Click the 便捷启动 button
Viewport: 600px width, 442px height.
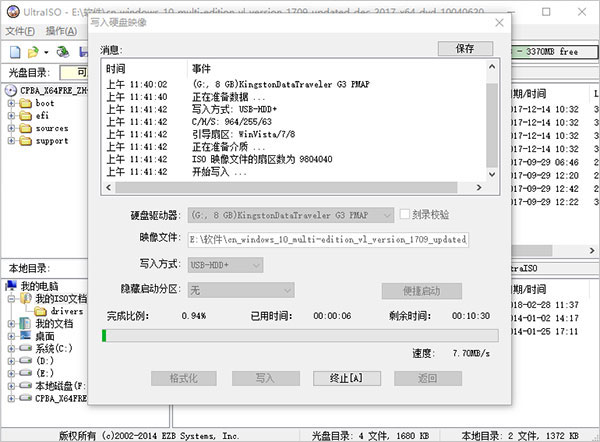point(422,291)
